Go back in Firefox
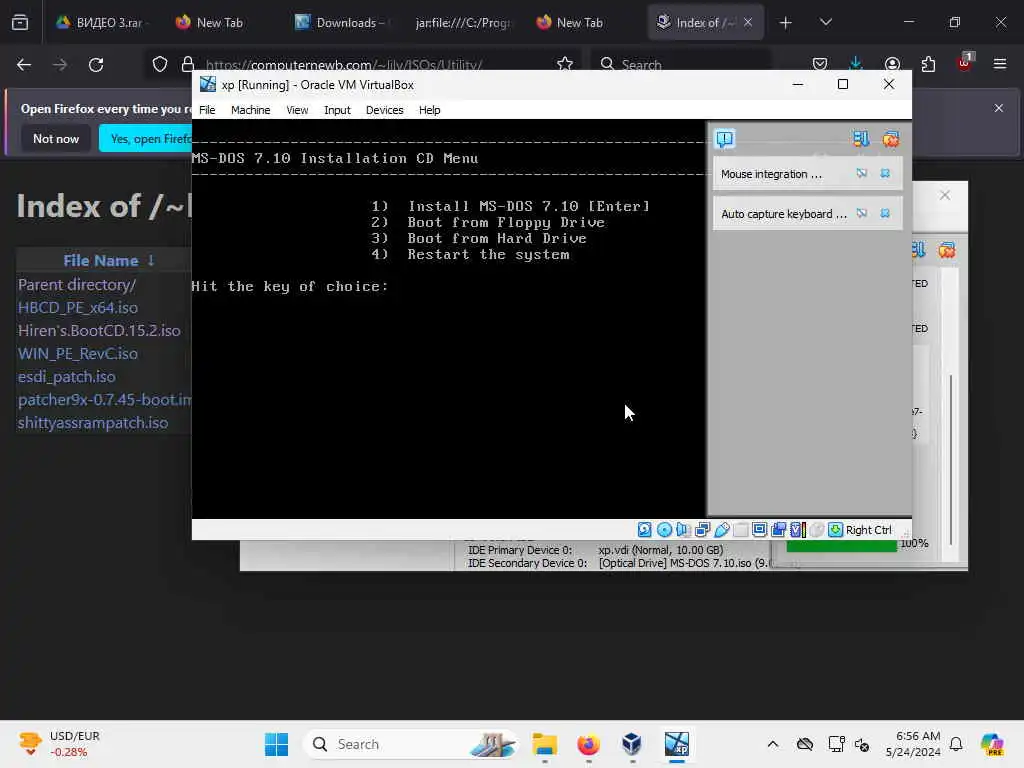The image size is (1024, 768). point(24,64)
